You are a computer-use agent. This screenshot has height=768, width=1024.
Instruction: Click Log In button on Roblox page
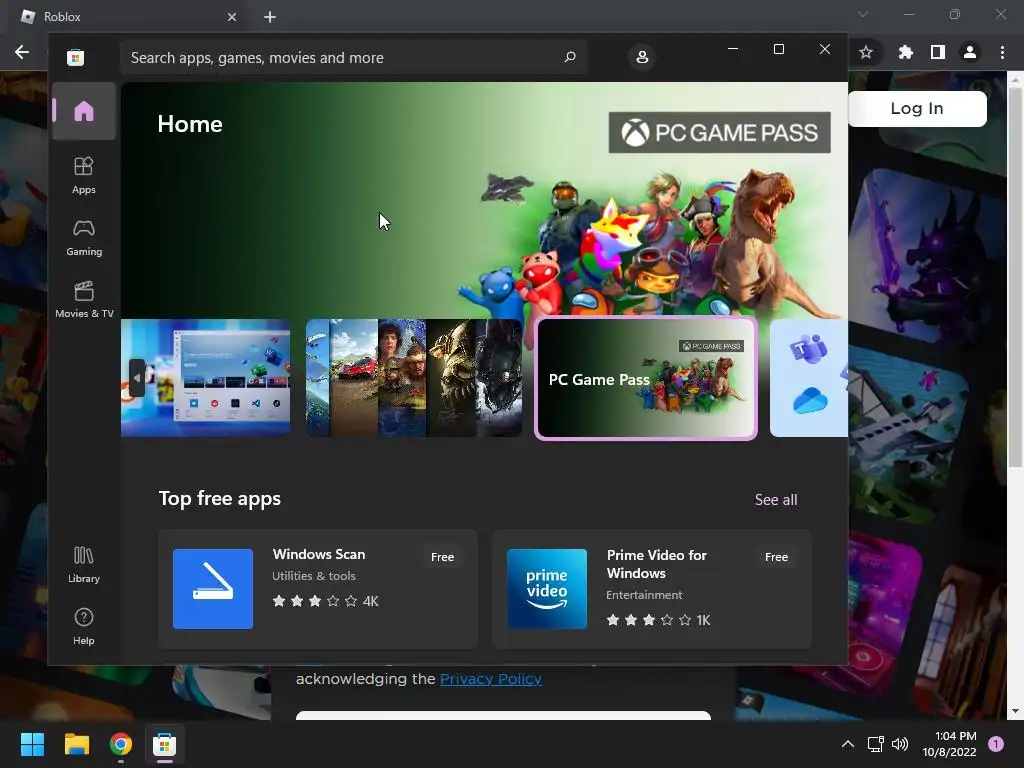click(x=917, y=108)
